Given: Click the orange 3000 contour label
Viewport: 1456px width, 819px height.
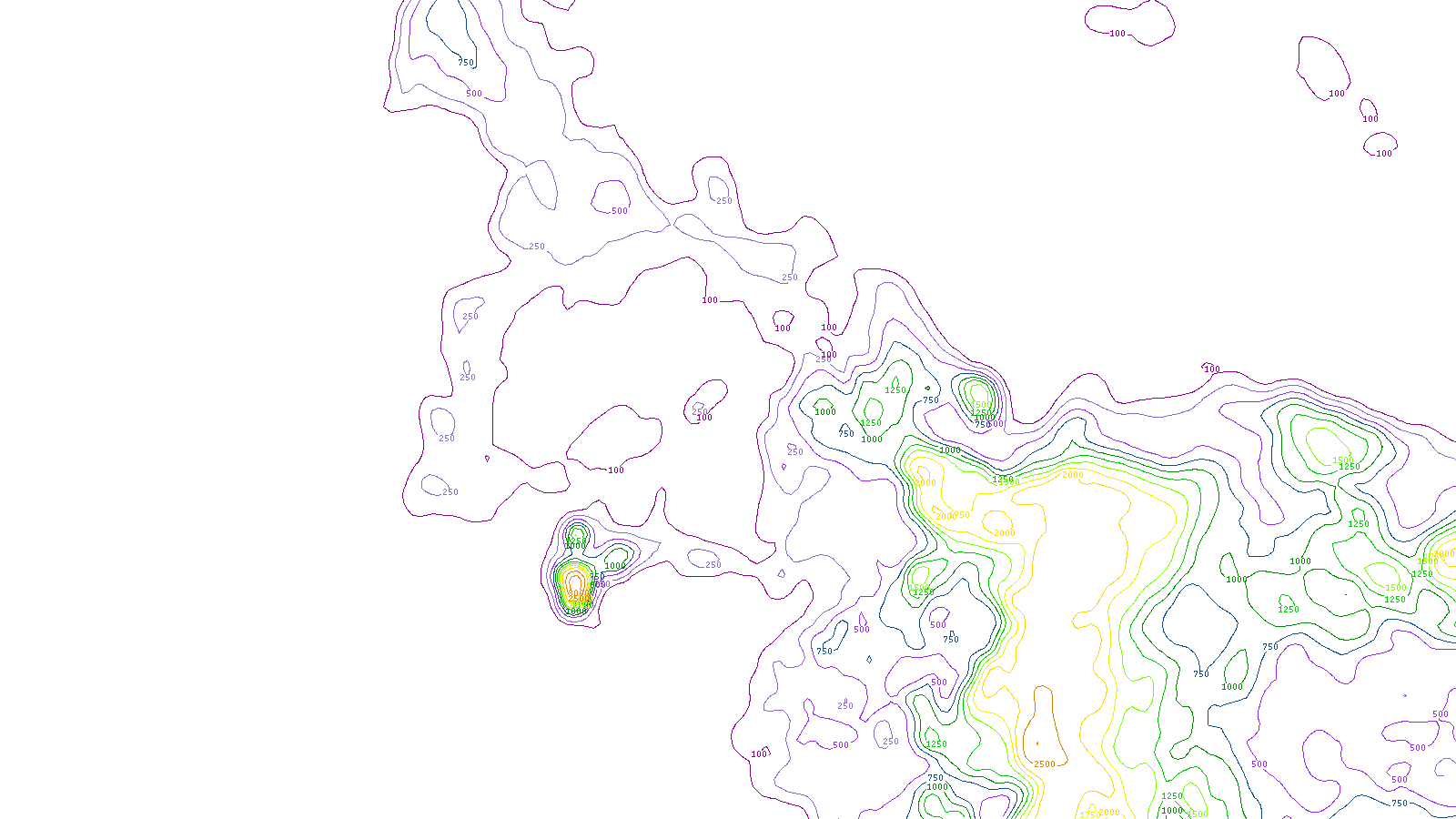Looking at the screenshot, I should [578, 592].
